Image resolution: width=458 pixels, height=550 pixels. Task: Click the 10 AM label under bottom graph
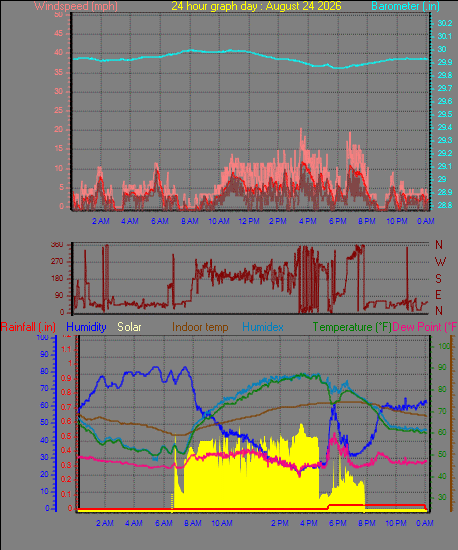(222, 523)
